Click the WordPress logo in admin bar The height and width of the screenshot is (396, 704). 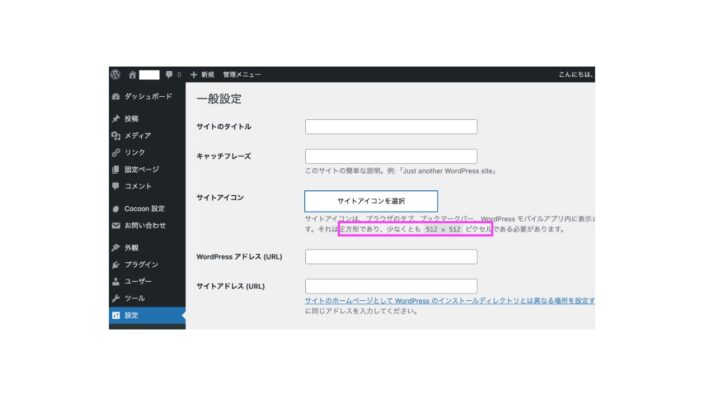click(116, 75)
